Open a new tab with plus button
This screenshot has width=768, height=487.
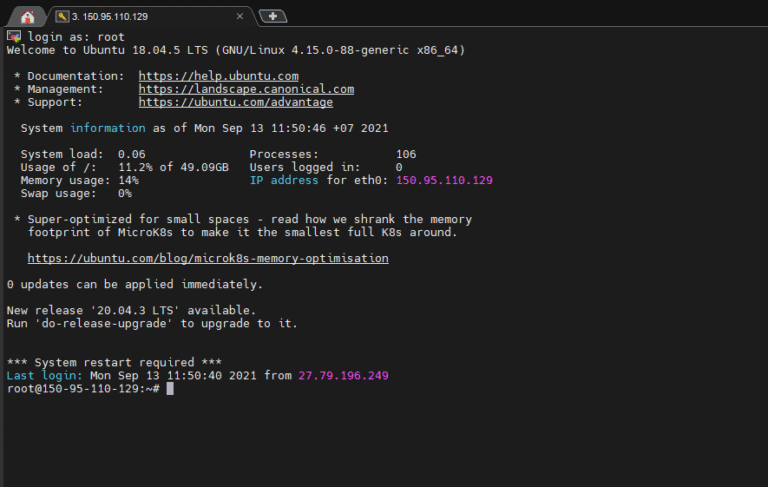pos(273,16)
